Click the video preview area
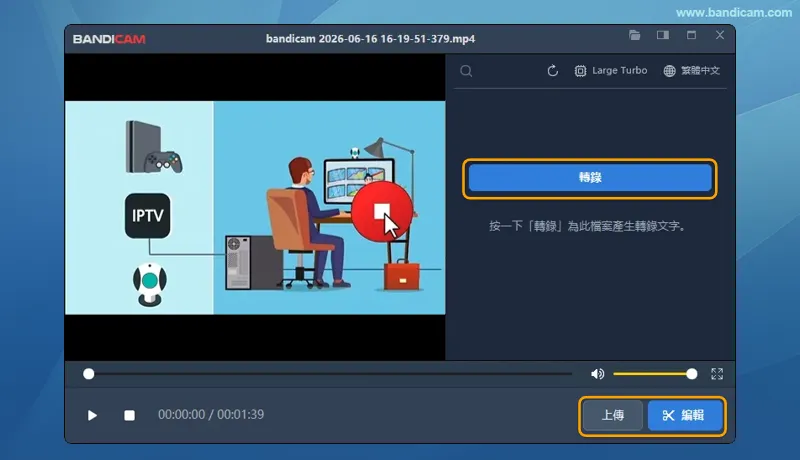800x460 pixels. click(x=255, y=207)
